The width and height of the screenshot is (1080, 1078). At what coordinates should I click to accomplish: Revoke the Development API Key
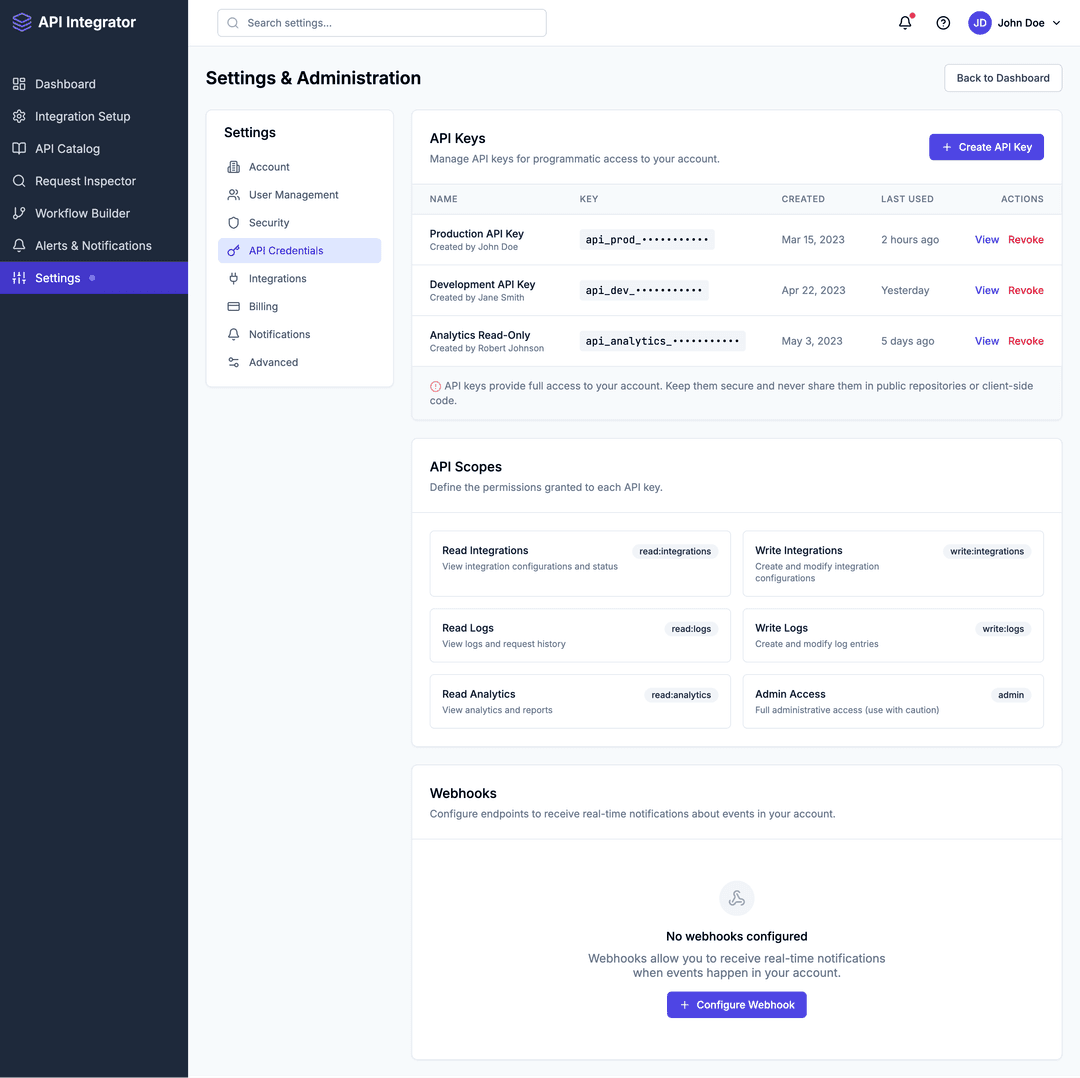(1025, 290)
